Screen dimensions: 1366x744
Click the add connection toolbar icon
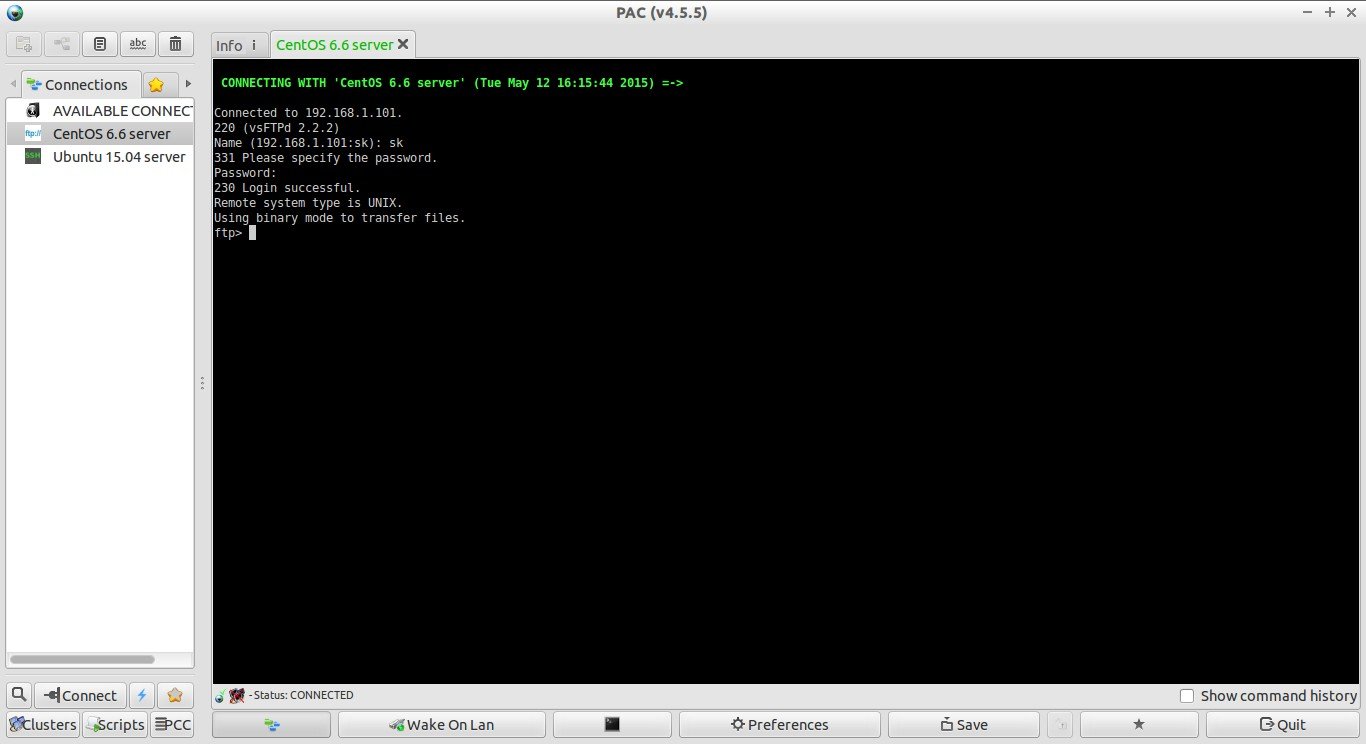pos(62,44)
